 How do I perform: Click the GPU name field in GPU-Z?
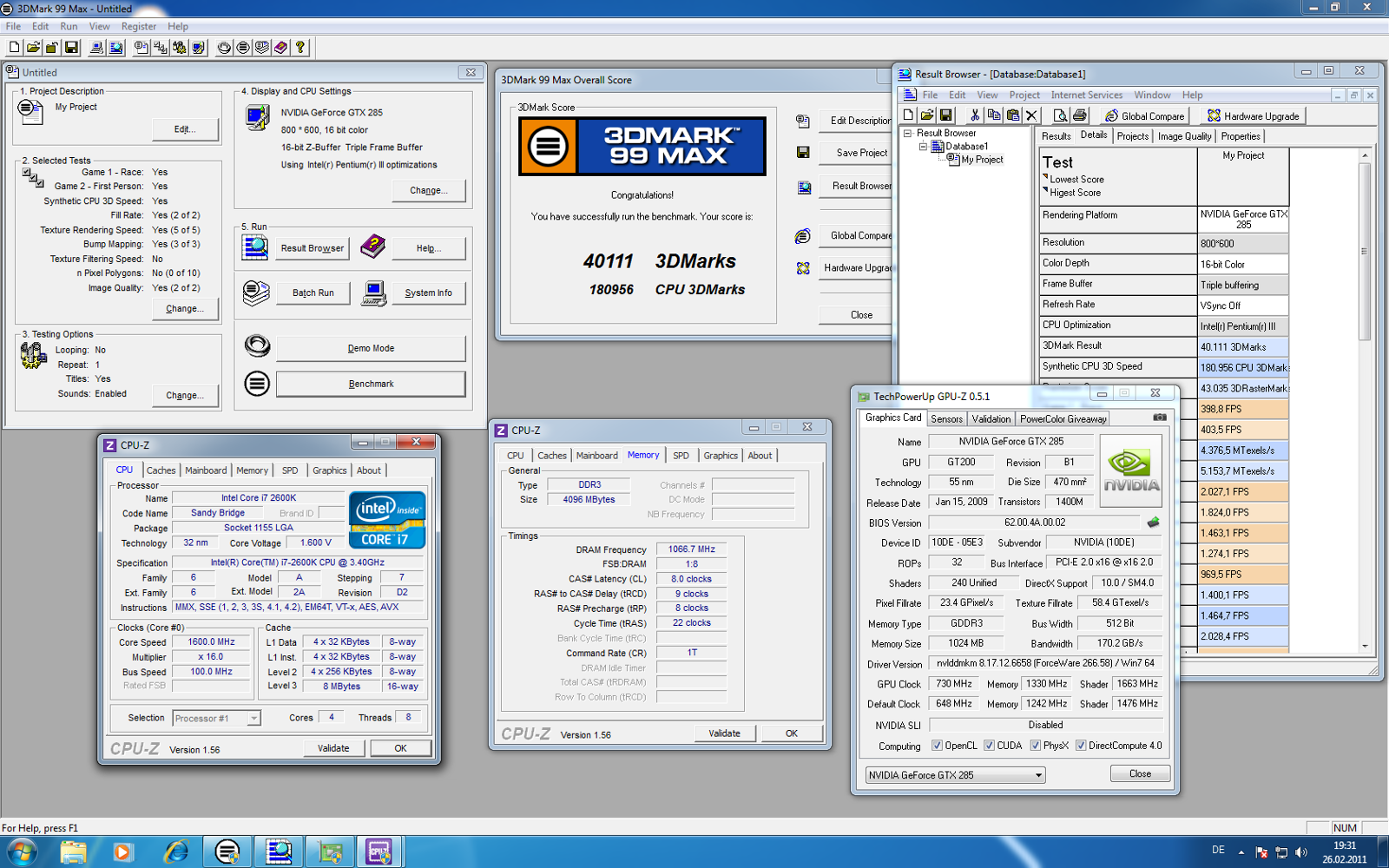1010,442
